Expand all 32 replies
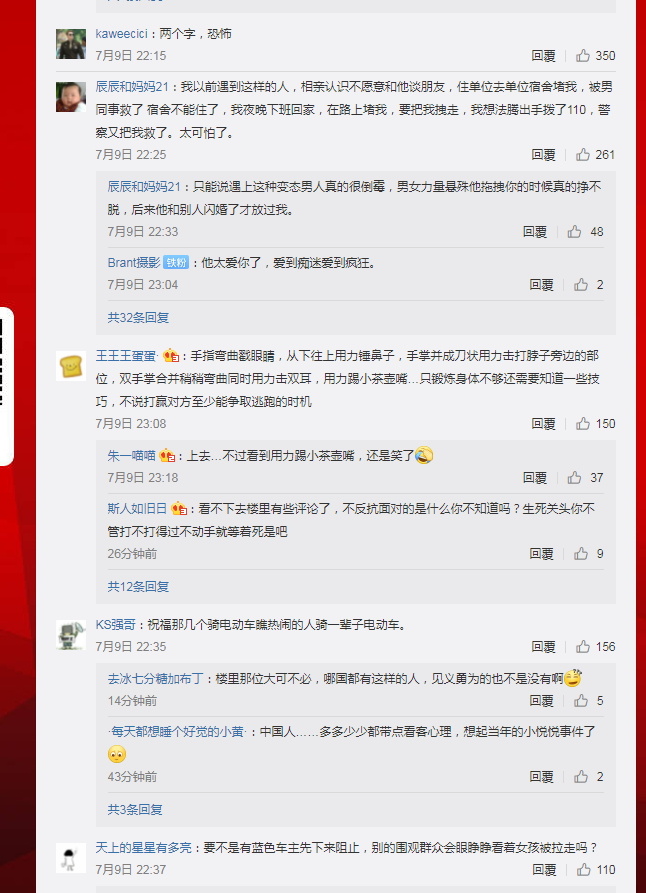Viewport: 646px width, 893px height. (x=138, y=317)
